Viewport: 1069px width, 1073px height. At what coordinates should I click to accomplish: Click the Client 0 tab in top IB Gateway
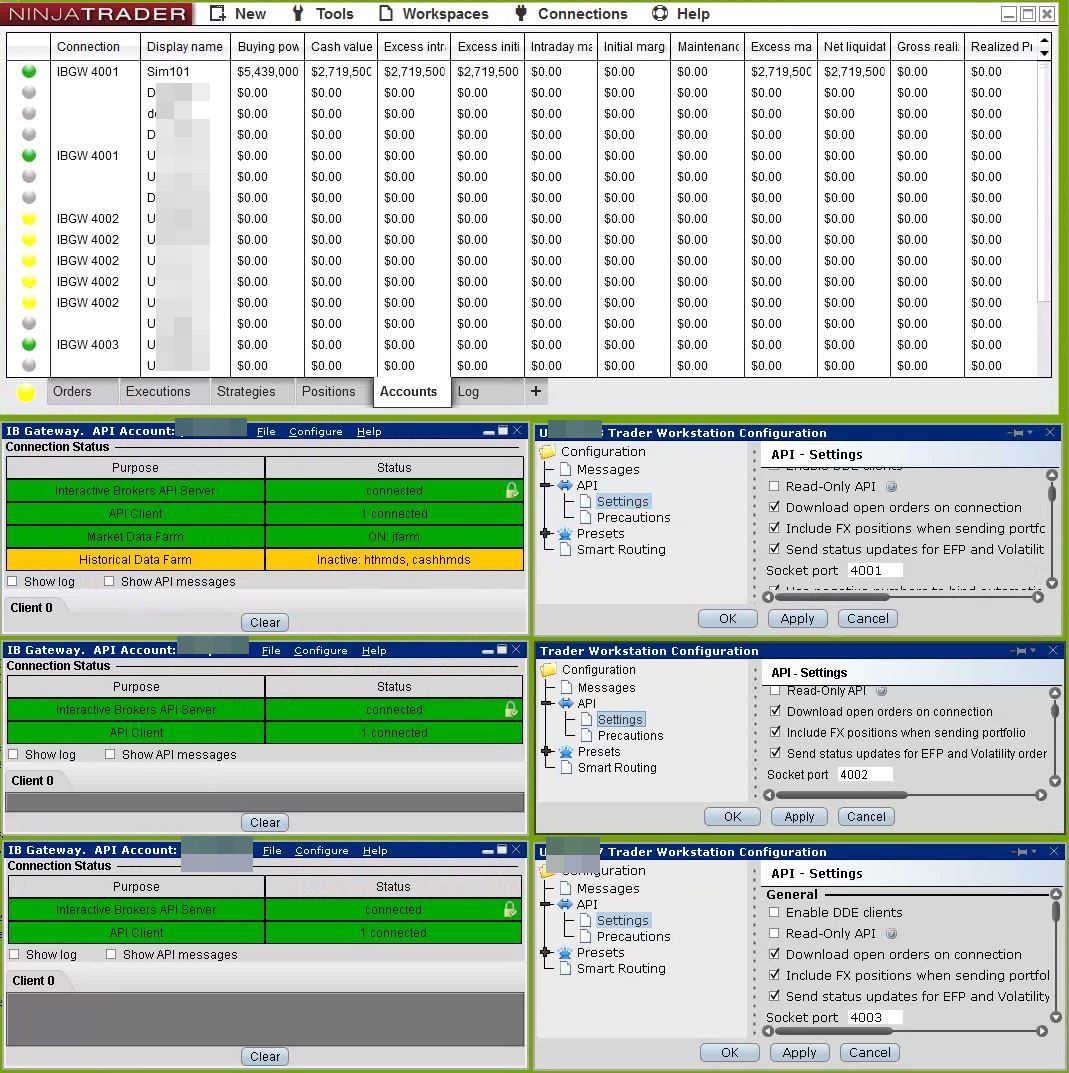(31, 608)
